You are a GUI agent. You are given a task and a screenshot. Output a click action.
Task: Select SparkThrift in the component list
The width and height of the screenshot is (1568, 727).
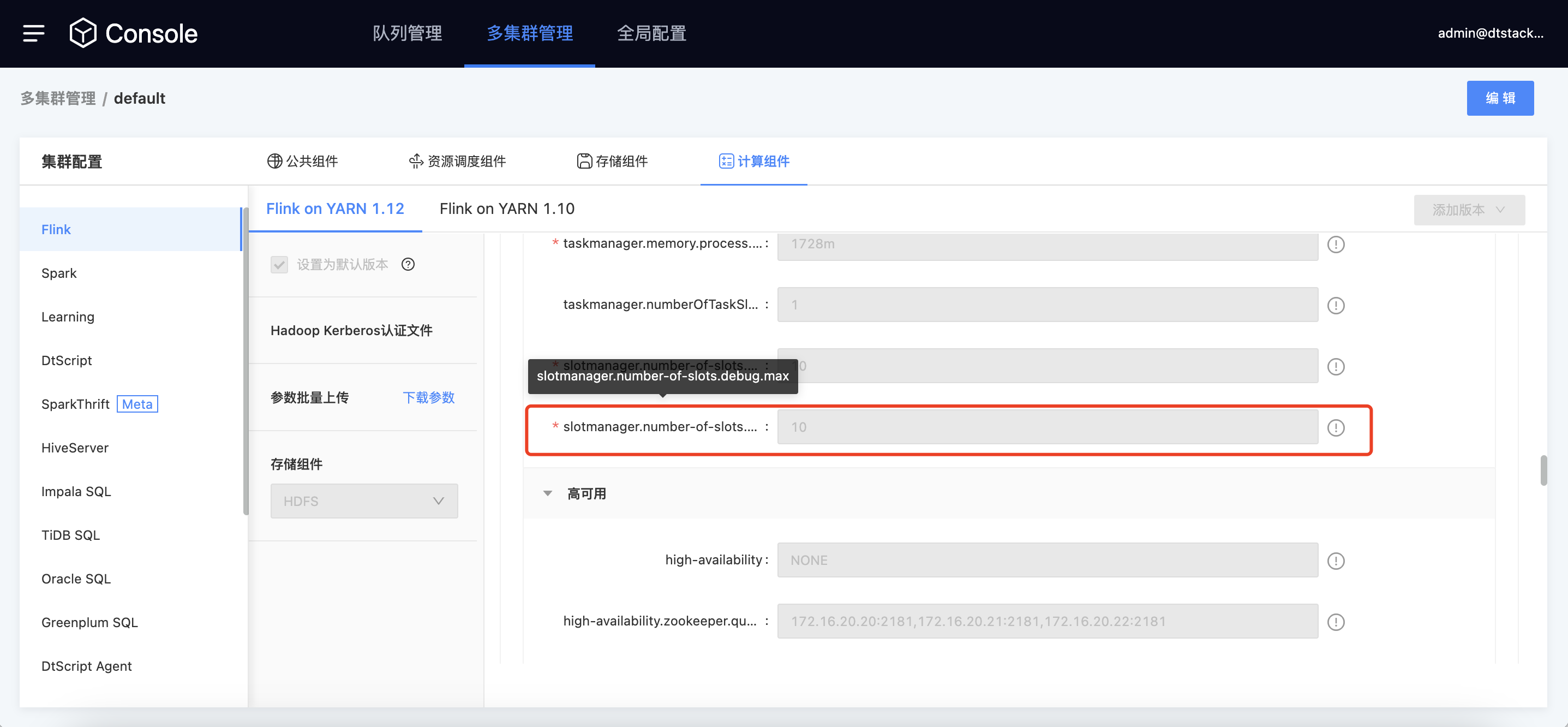130,404
